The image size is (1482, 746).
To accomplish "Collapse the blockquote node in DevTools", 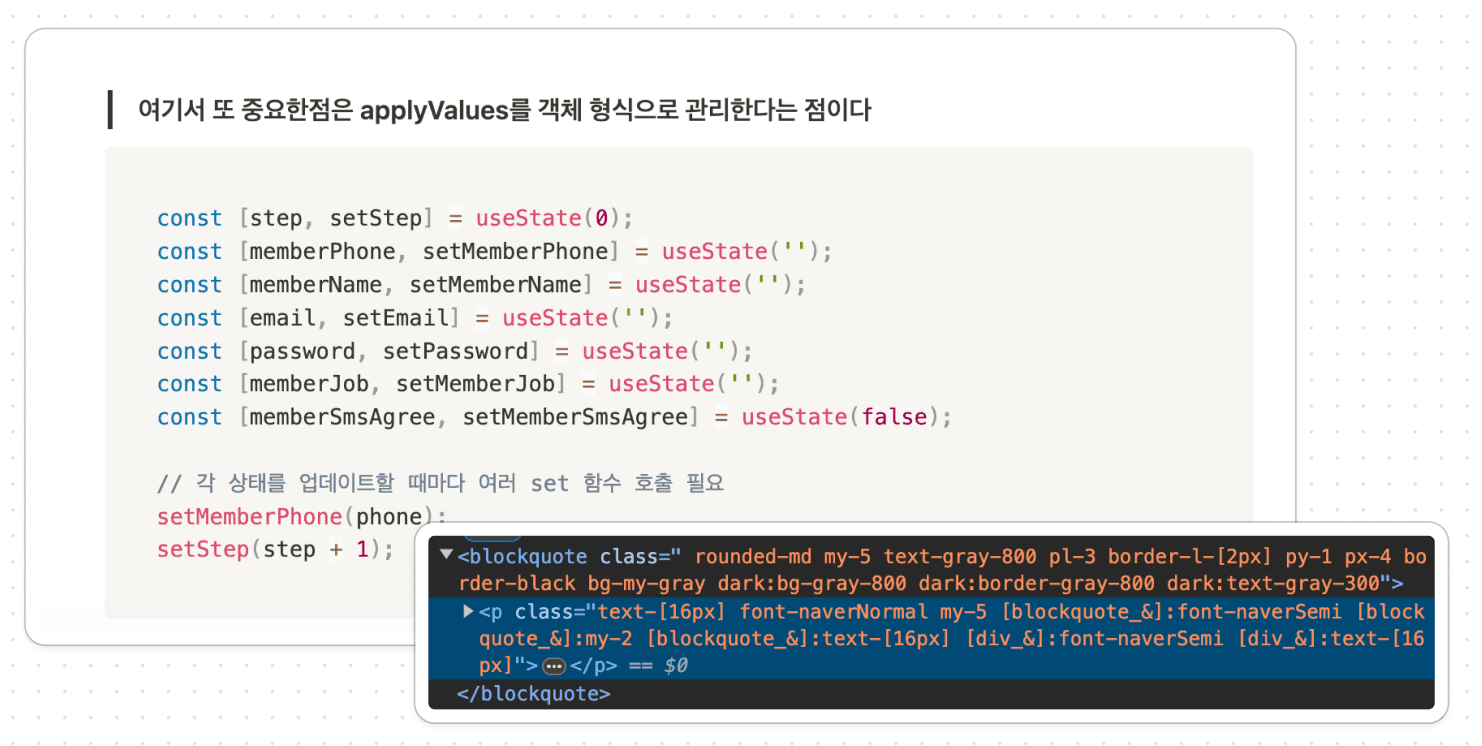I will click(446, 555).
